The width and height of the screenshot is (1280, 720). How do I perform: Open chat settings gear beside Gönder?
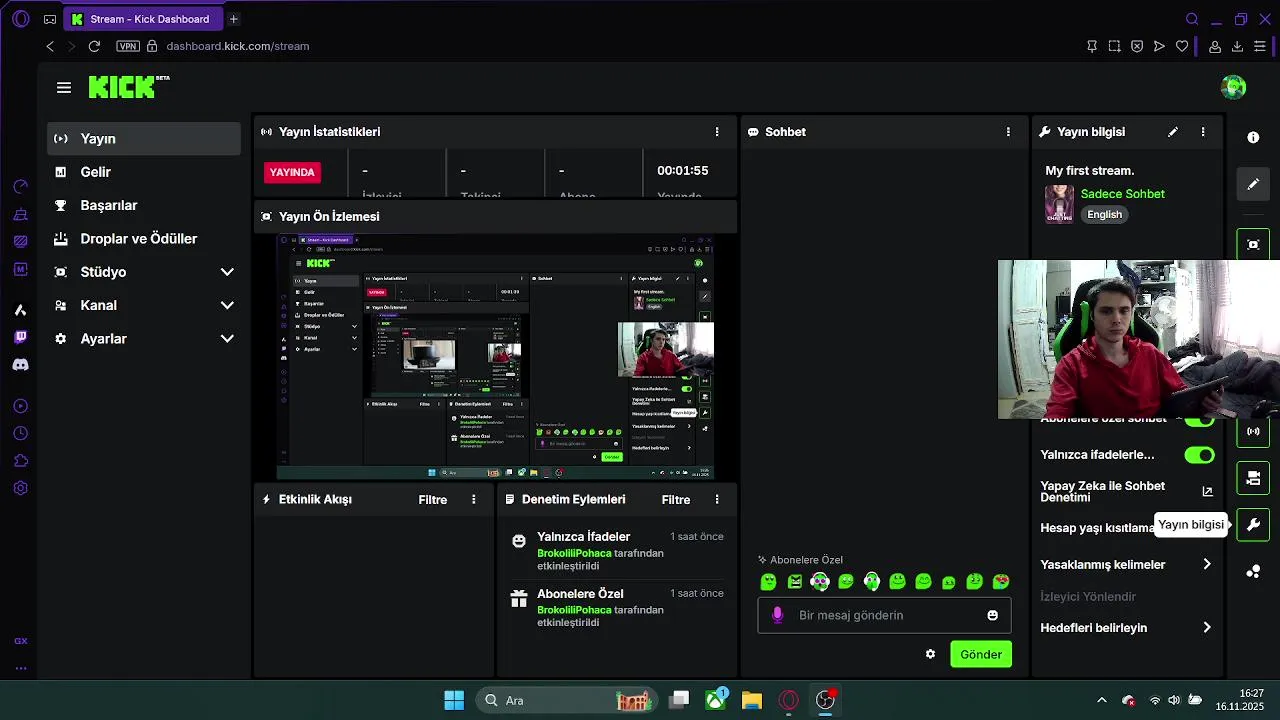coord(930,654)
